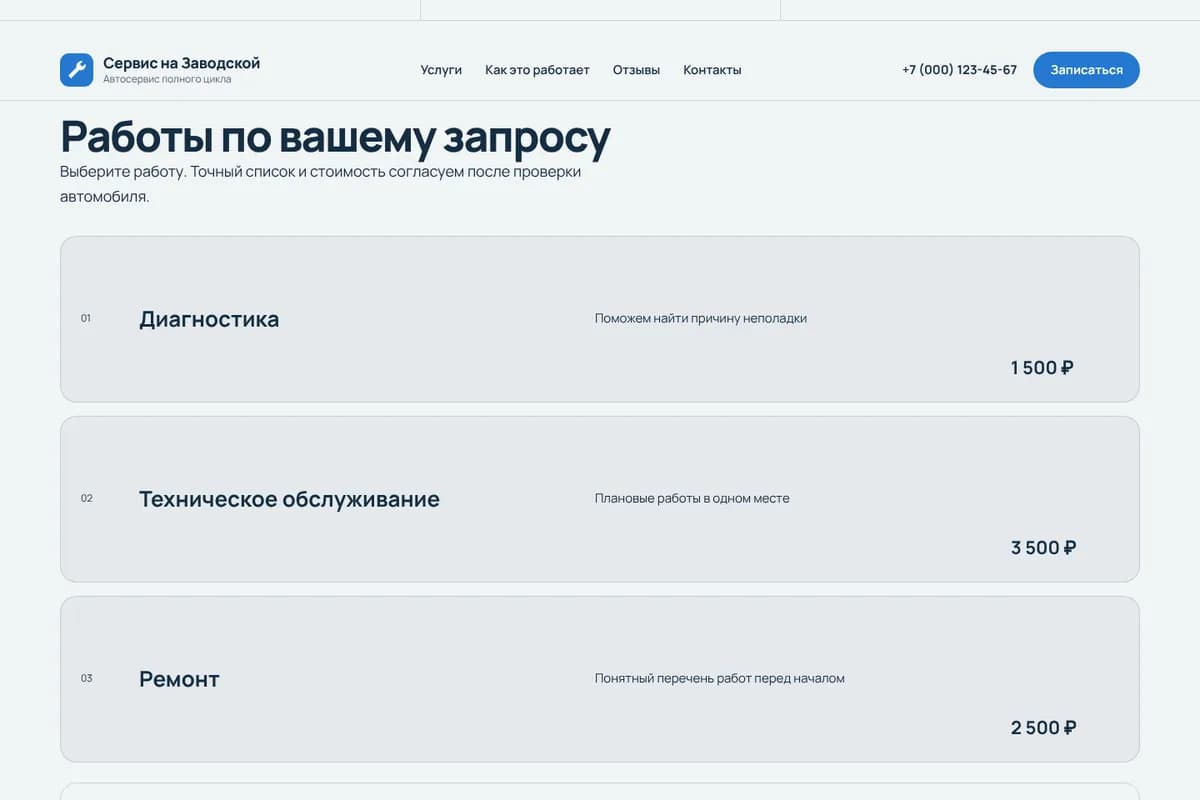Click the Сервис на Заводской site title

(181, 63)
